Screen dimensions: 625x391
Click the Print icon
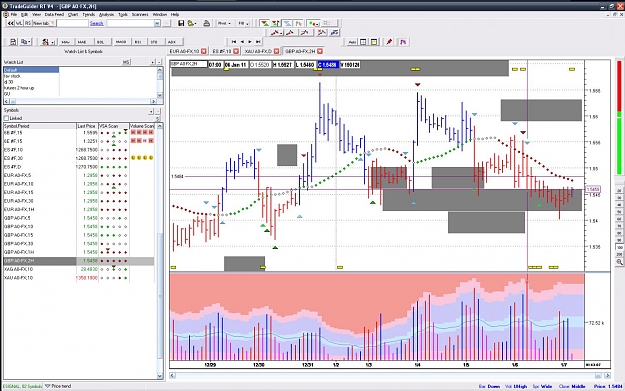tap(206, 24)
